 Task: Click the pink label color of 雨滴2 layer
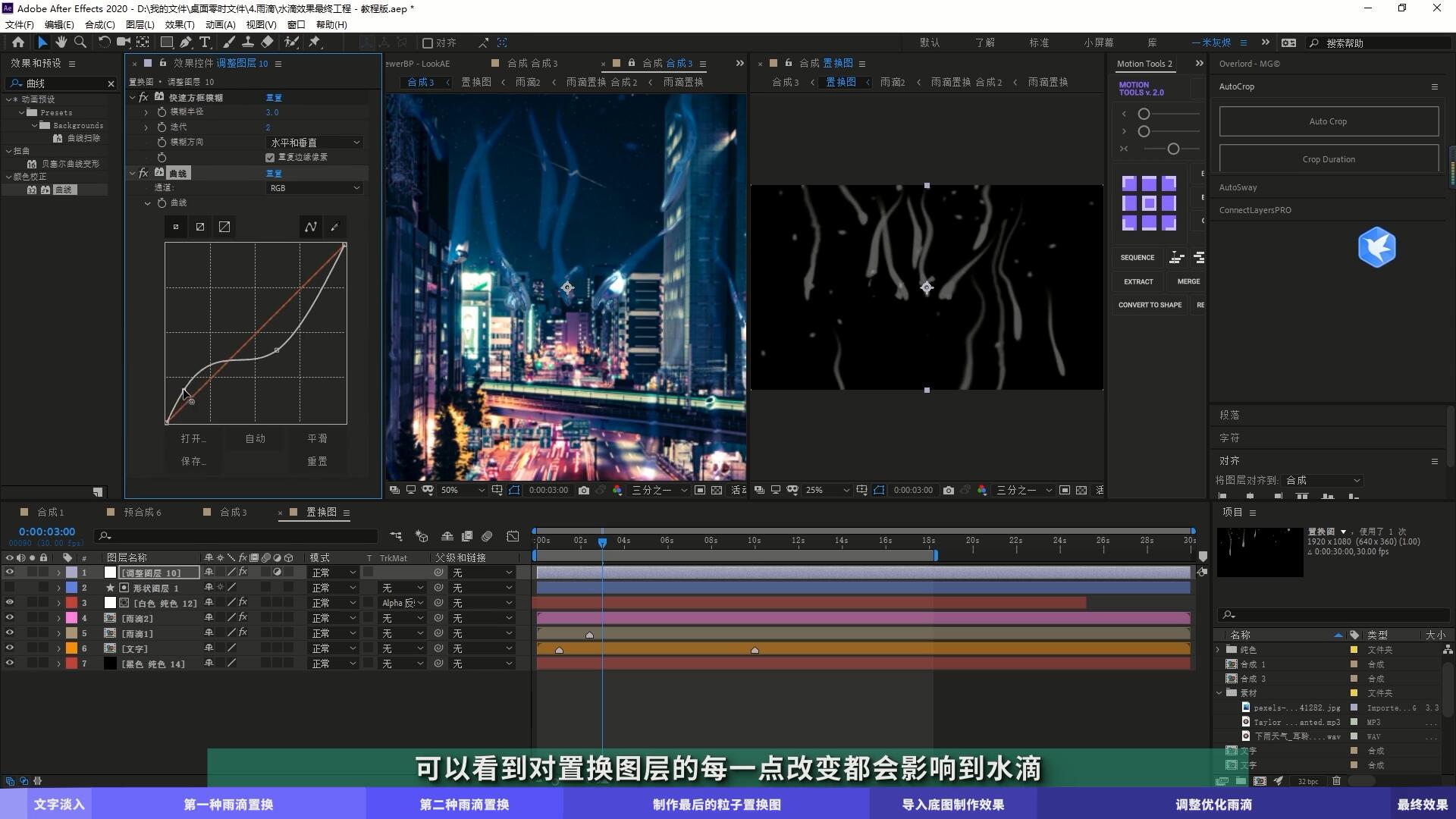tap(71, 618)
